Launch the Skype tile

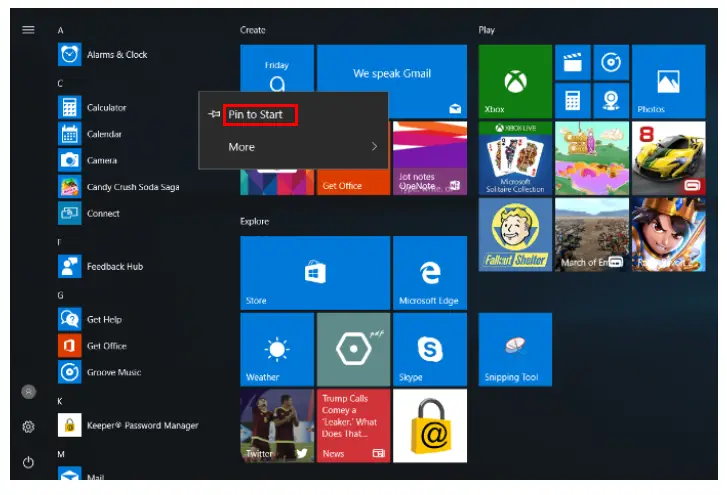coord(430,349)
